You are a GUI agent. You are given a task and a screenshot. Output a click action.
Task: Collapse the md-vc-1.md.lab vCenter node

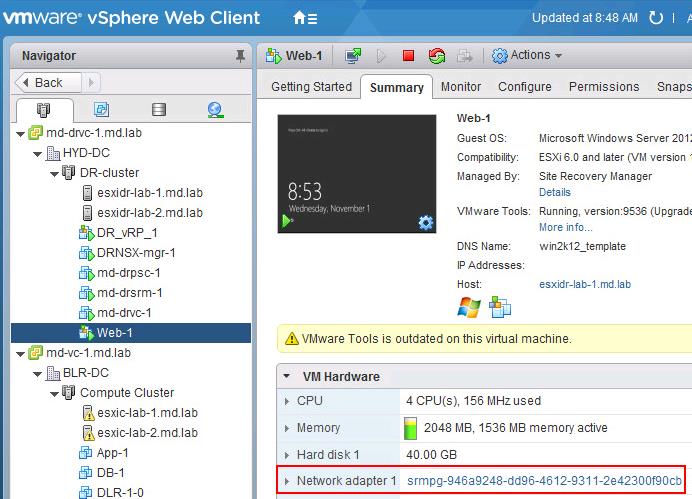pyautogui.click(x=20, y=354)
